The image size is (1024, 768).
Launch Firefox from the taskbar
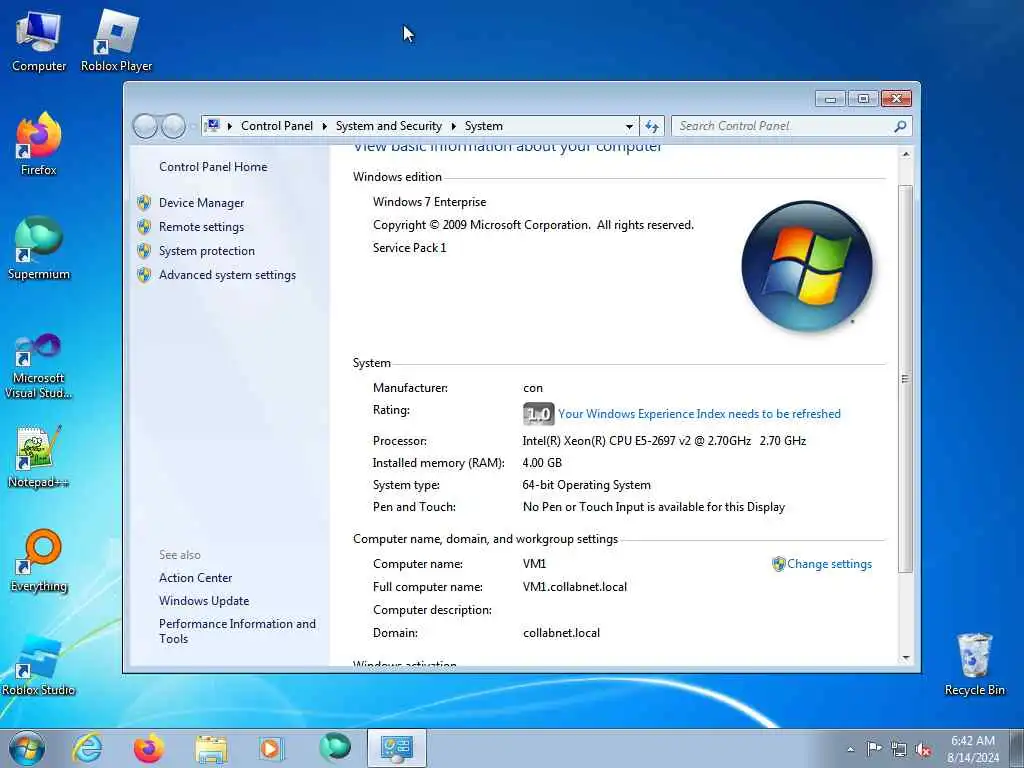tap(149, 748)
